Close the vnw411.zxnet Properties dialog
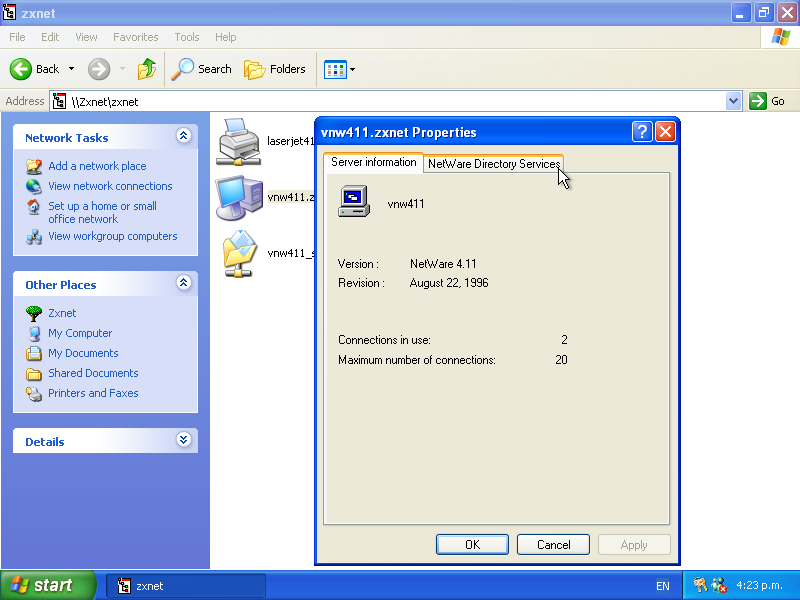 click(666, 132)
